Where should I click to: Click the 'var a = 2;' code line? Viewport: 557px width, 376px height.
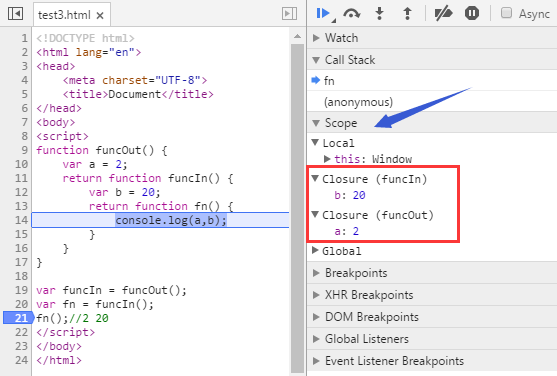click(95, 164)
